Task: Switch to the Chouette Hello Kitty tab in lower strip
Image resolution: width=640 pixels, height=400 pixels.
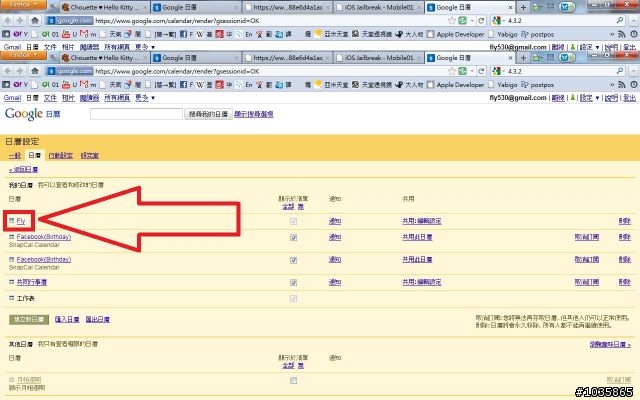Action: click(104, 58)
